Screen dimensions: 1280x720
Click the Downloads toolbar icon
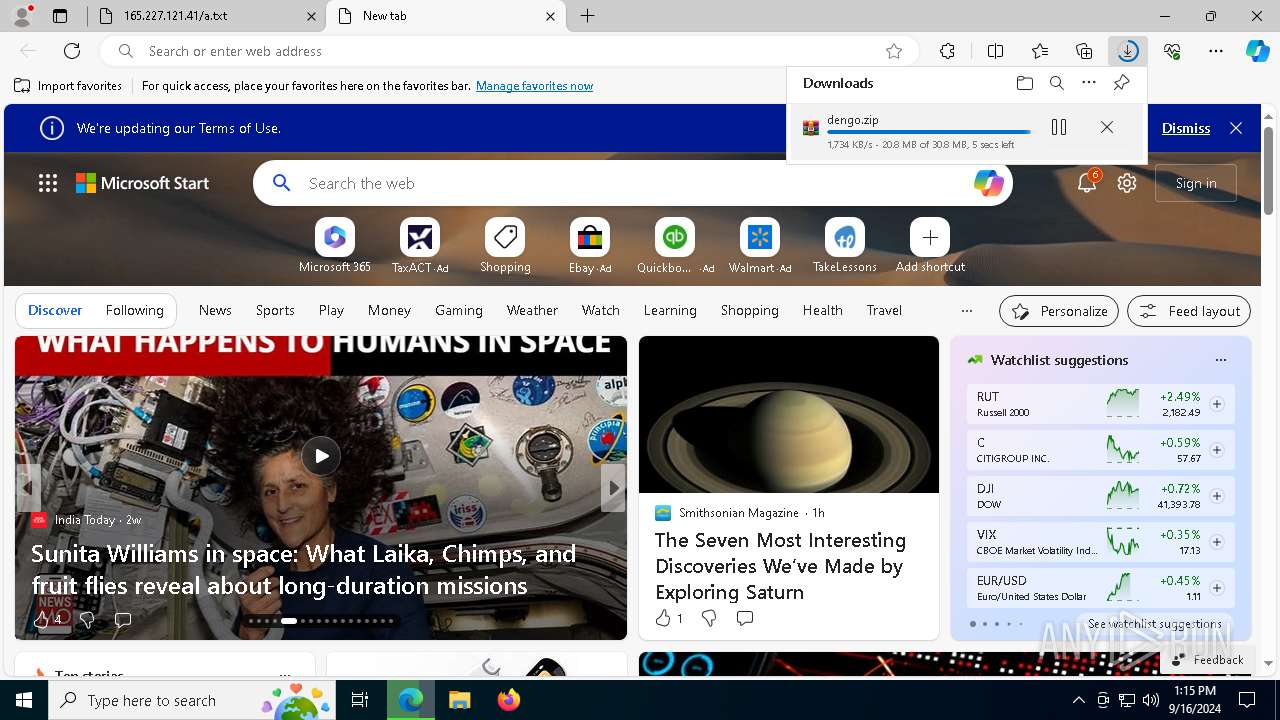[1128, 51]
